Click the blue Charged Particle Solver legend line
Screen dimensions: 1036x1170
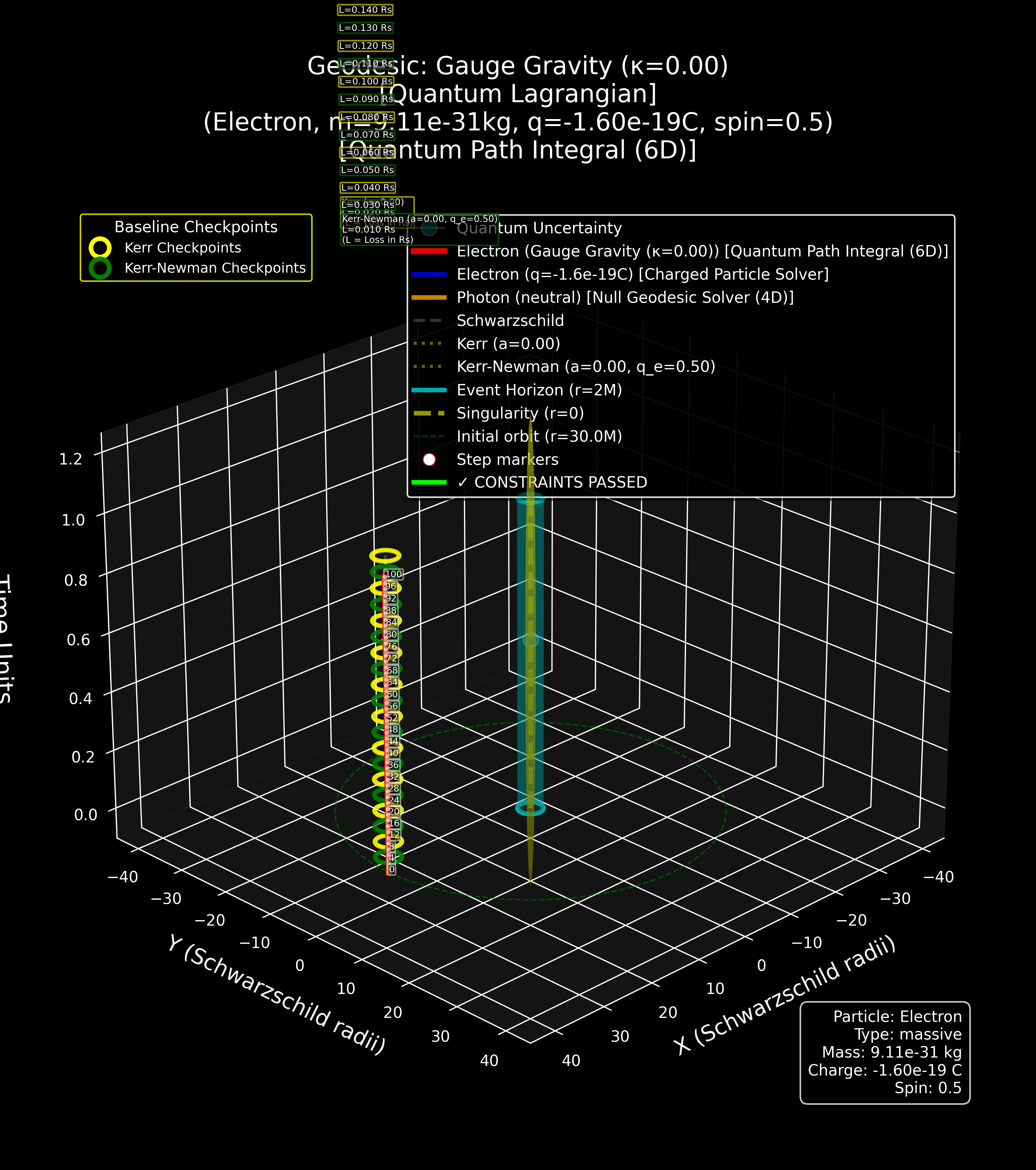point(429,274)
